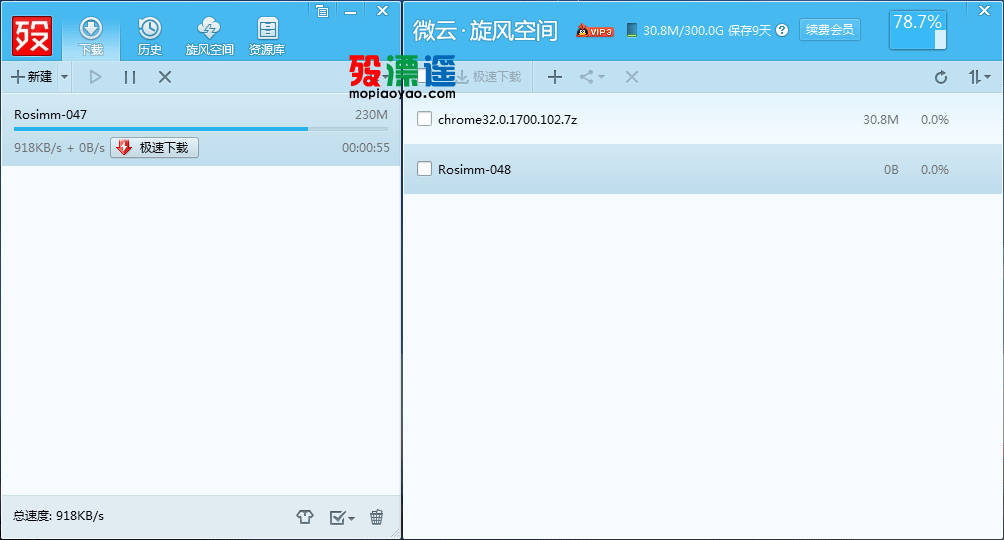Viewport: 1004px width, 540px height.
Task: Click the 极速下载 button under Rosimm-047
Action: [154, 147]
